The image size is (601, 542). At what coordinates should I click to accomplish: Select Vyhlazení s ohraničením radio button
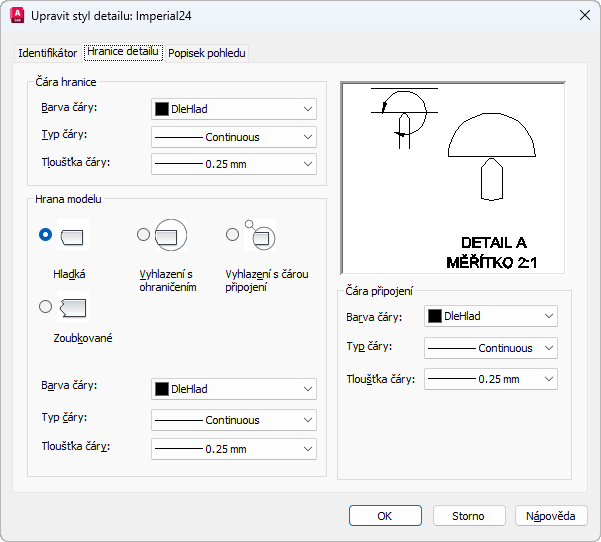pyautogui.click(x=143, y=234)
